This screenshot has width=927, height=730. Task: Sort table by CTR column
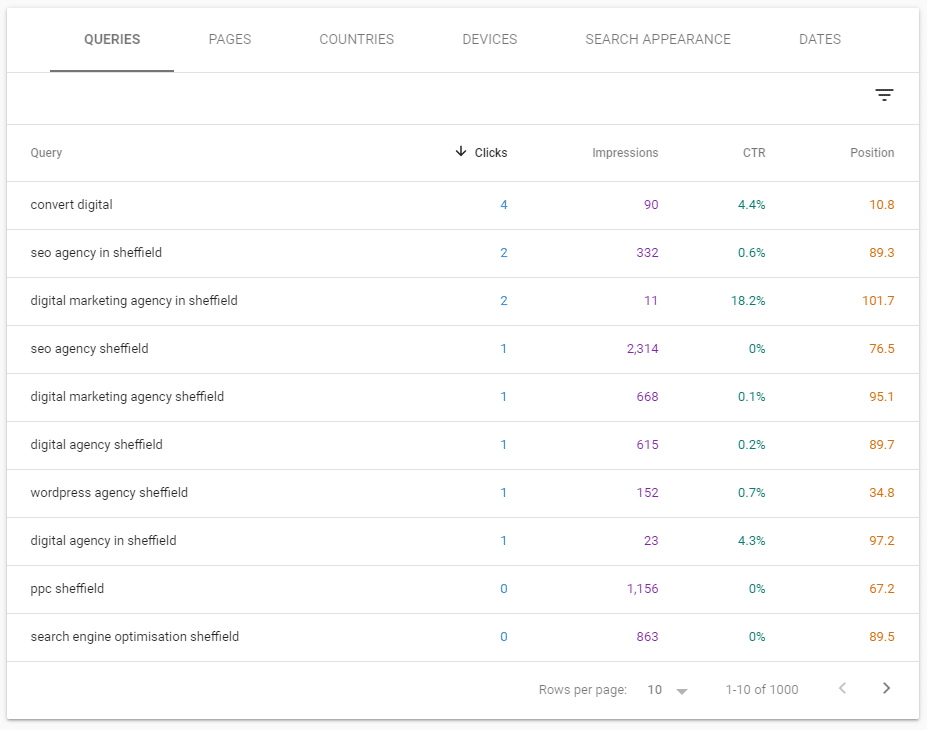tap(753, 153)
